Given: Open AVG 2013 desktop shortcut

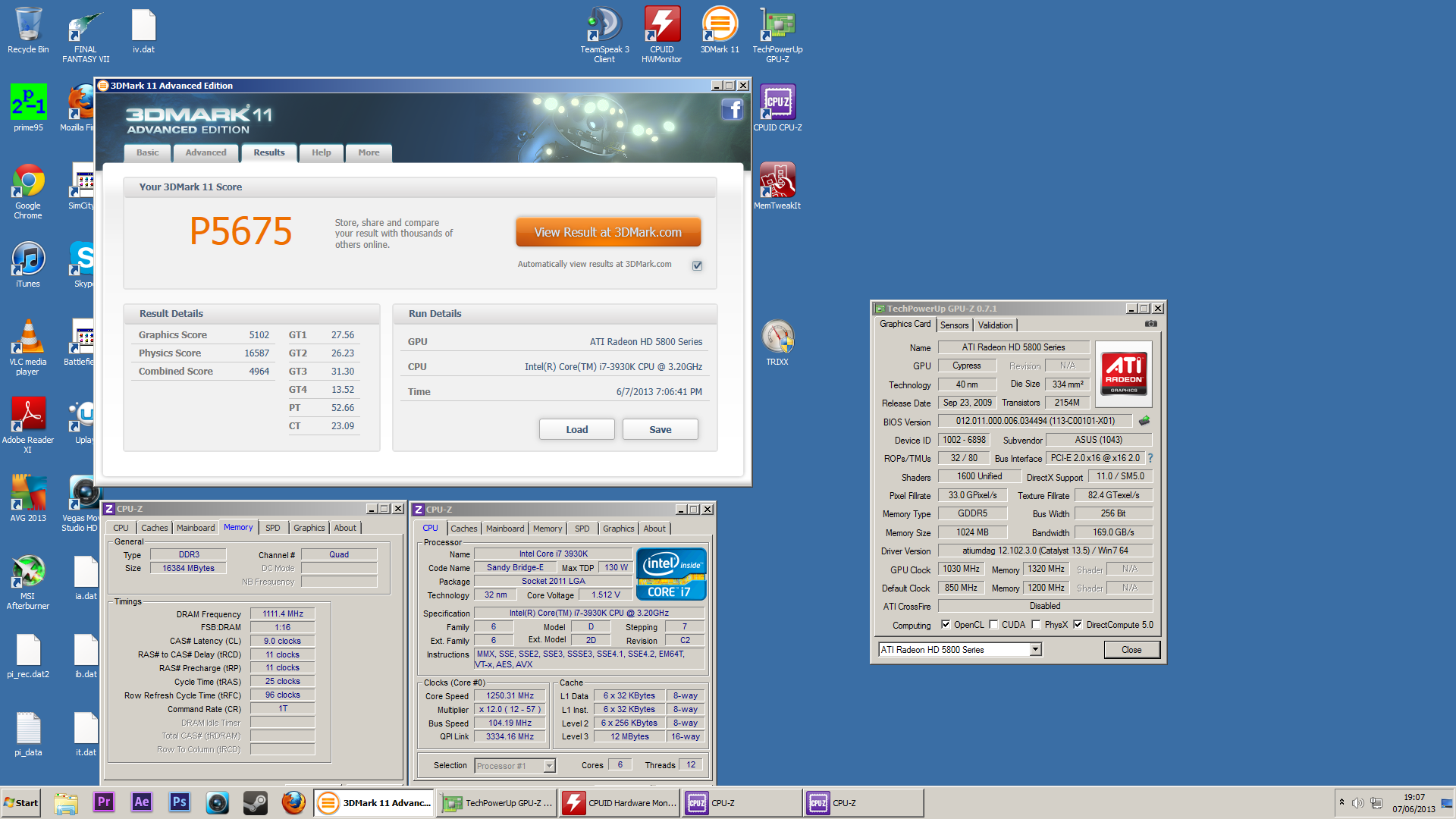Looking at the screenshot, I should click(x=28, y=498).
